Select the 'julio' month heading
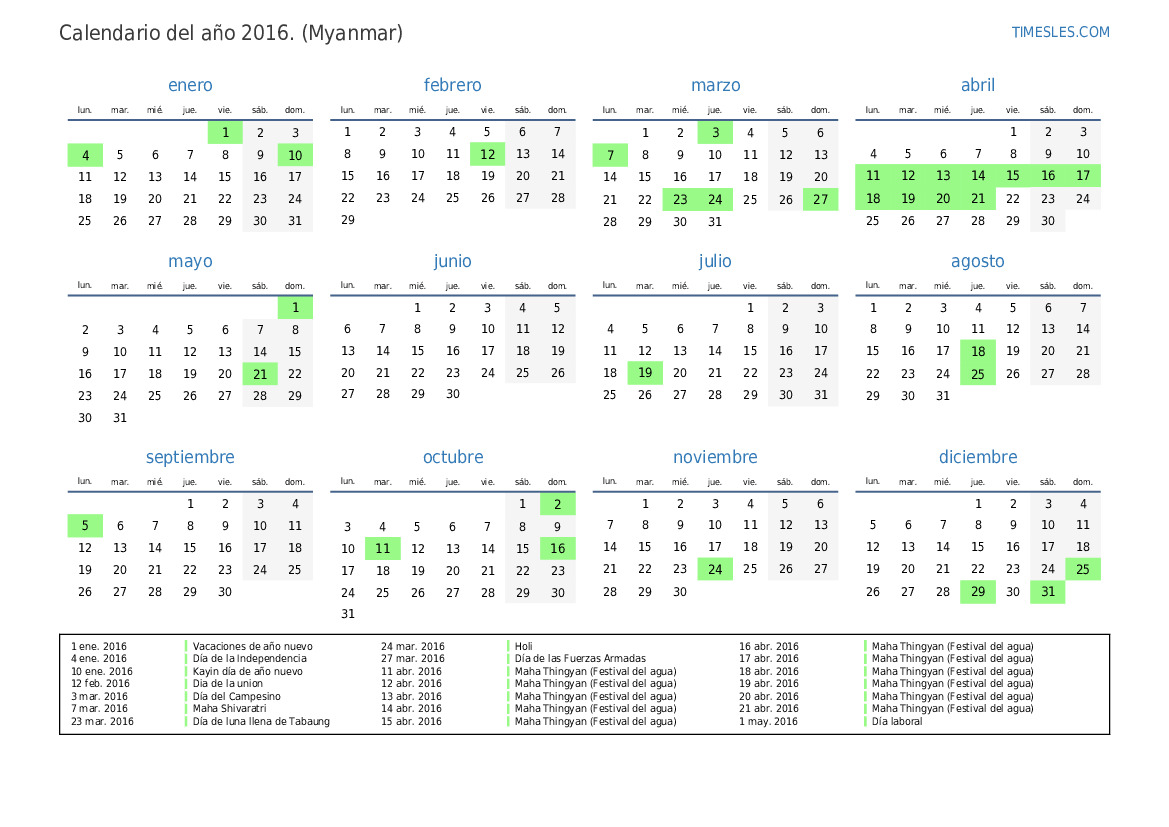The height and width of the screenshot is (827, 1169). [x=715, y=261]
